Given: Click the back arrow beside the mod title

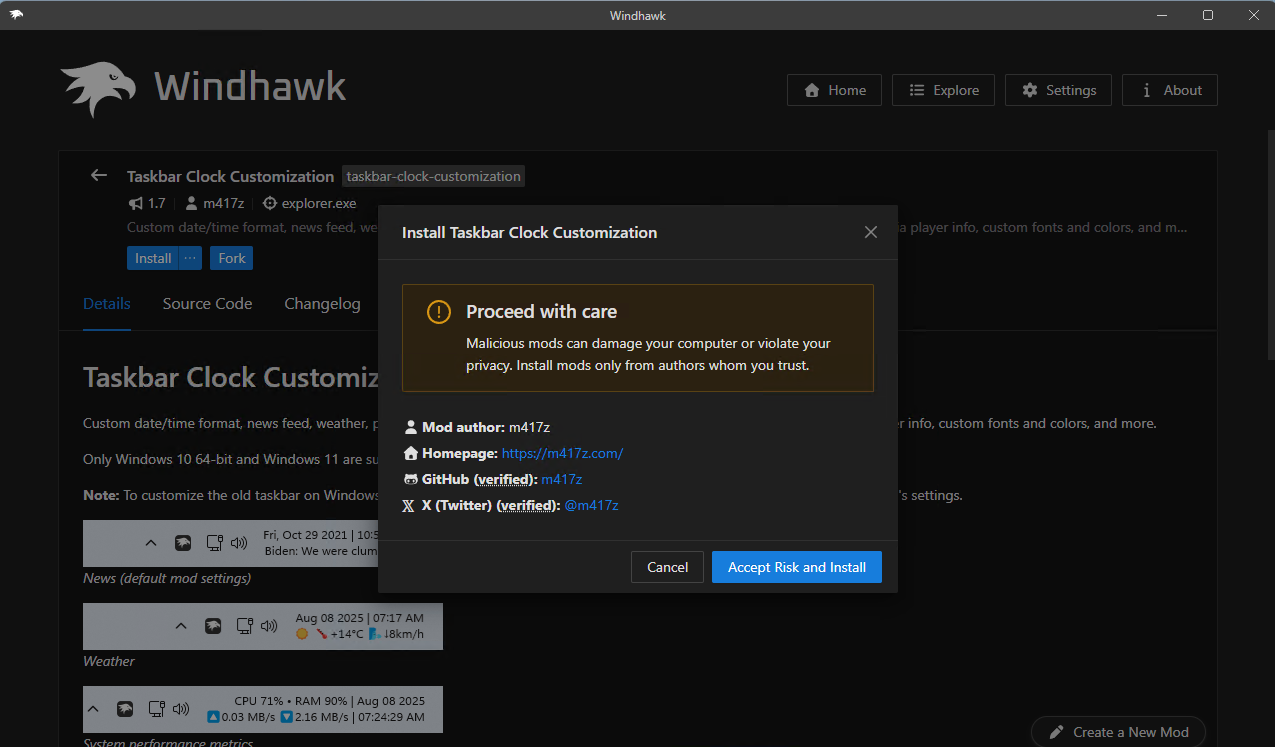Looking at the screenshot, I should coord(98,176).
